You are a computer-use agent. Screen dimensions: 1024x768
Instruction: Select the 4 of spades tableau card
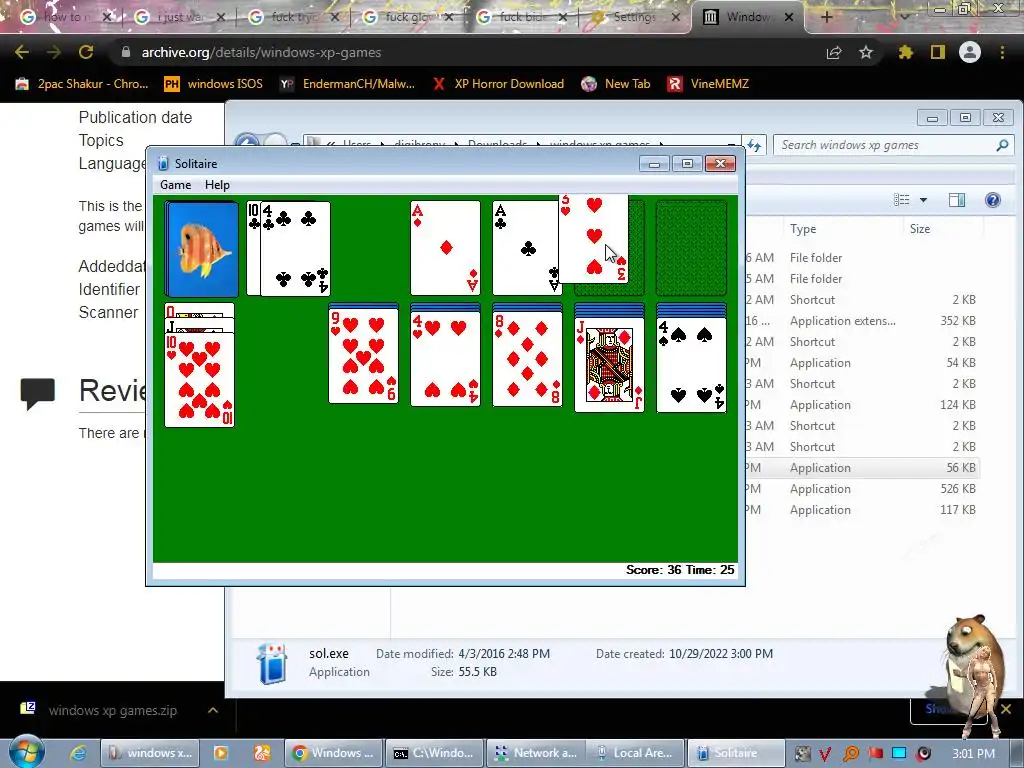click(x=691, y=365)
